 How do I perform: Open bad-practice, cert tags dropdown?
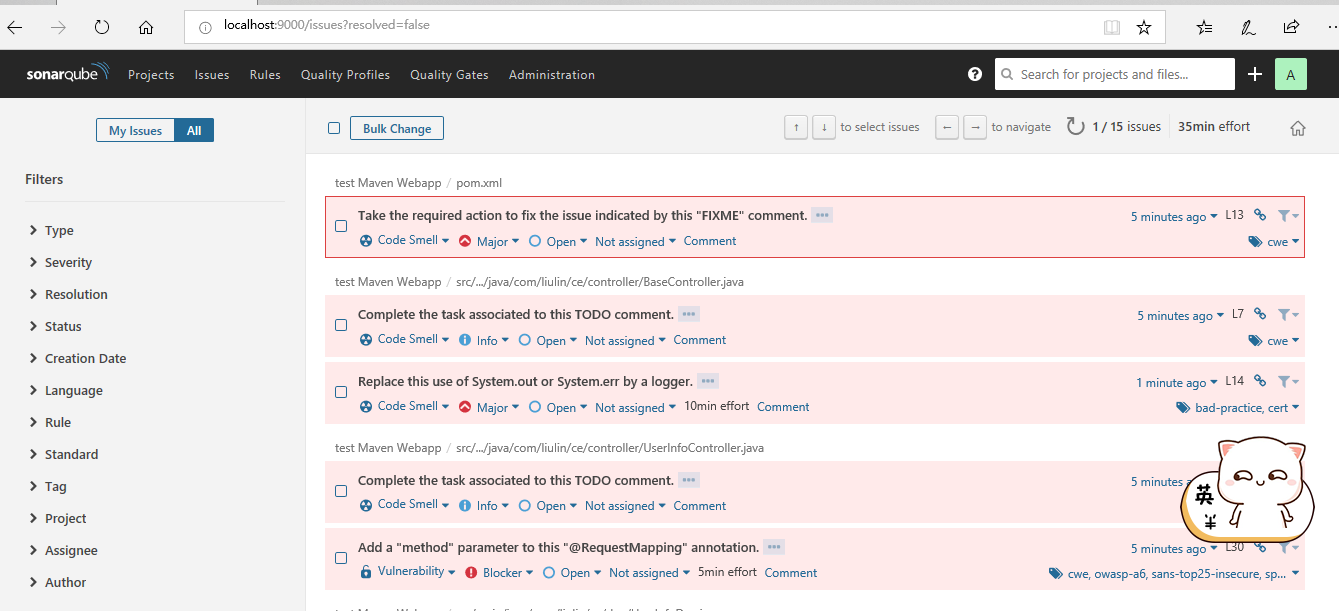point(1239,407)
